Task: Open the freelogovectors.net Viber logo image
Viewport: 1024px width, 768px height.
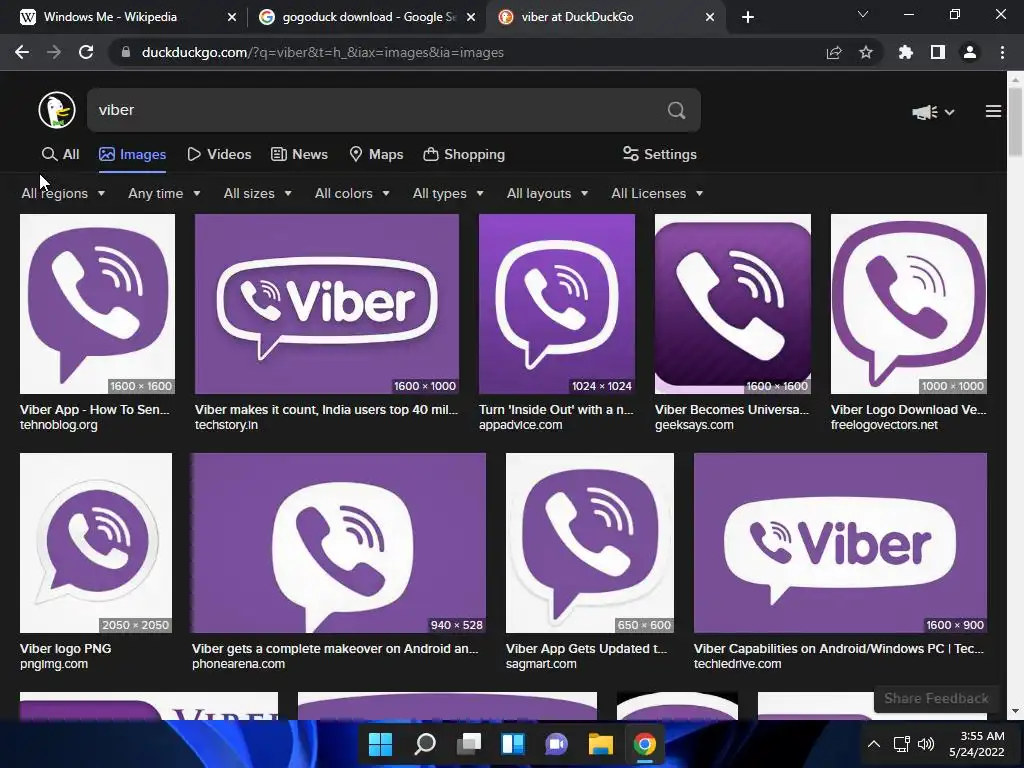Action: tap(908, 304)
